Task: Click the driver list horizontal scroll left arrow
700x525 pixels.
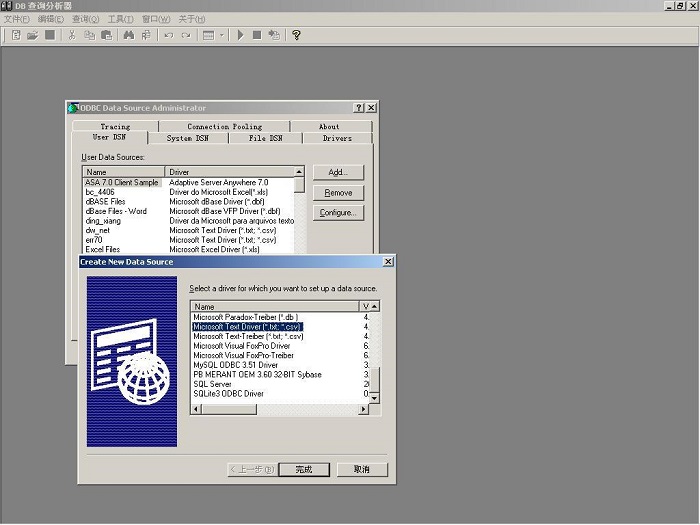Action: [x=196, y=409]
